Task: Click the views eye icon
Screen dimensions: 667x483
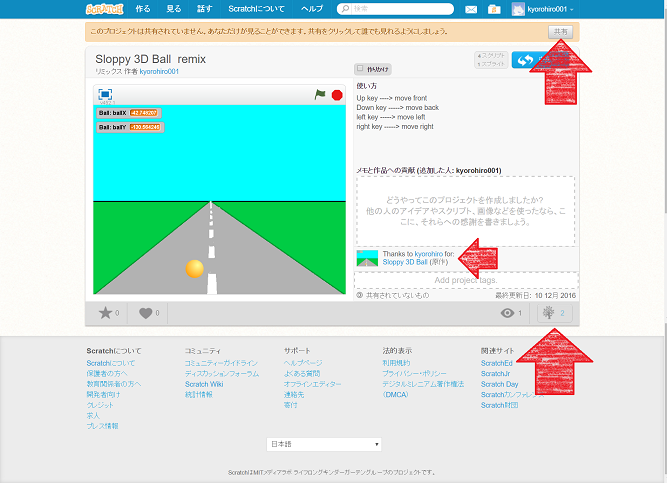Action: tap(507, 313)
